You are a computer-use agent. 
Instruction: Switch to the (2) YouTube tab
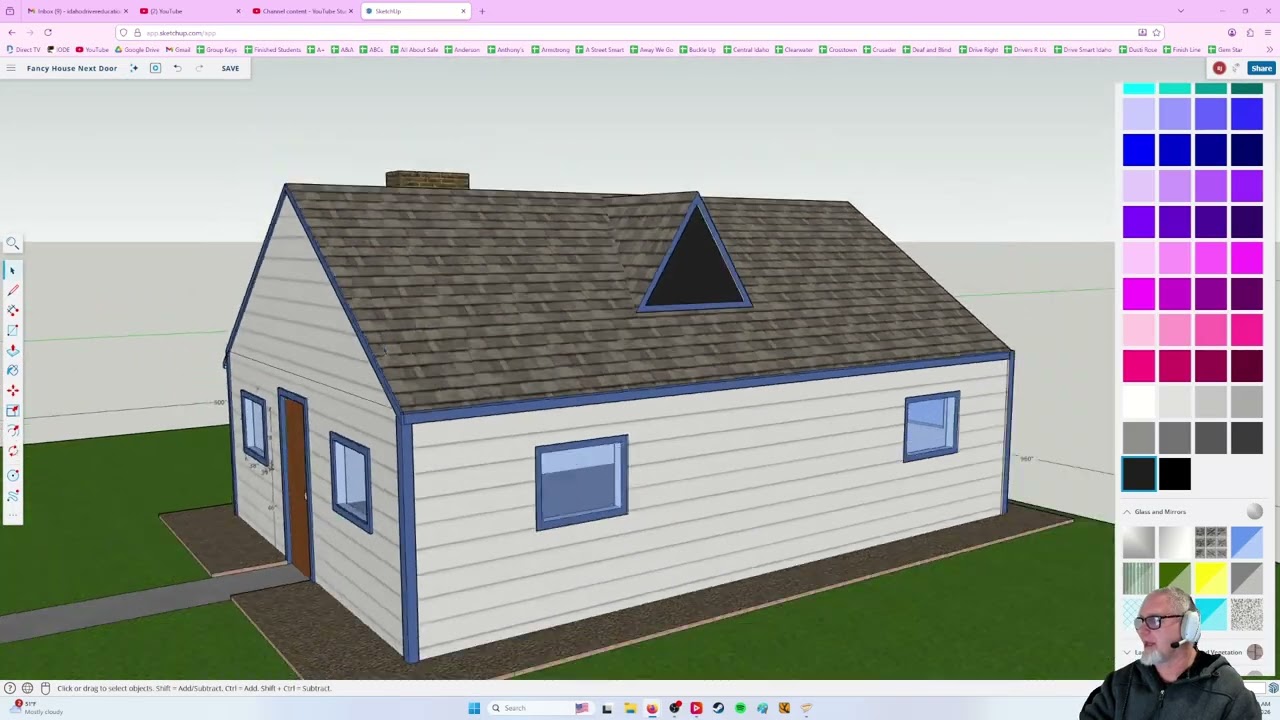click(x=190, y=11)
